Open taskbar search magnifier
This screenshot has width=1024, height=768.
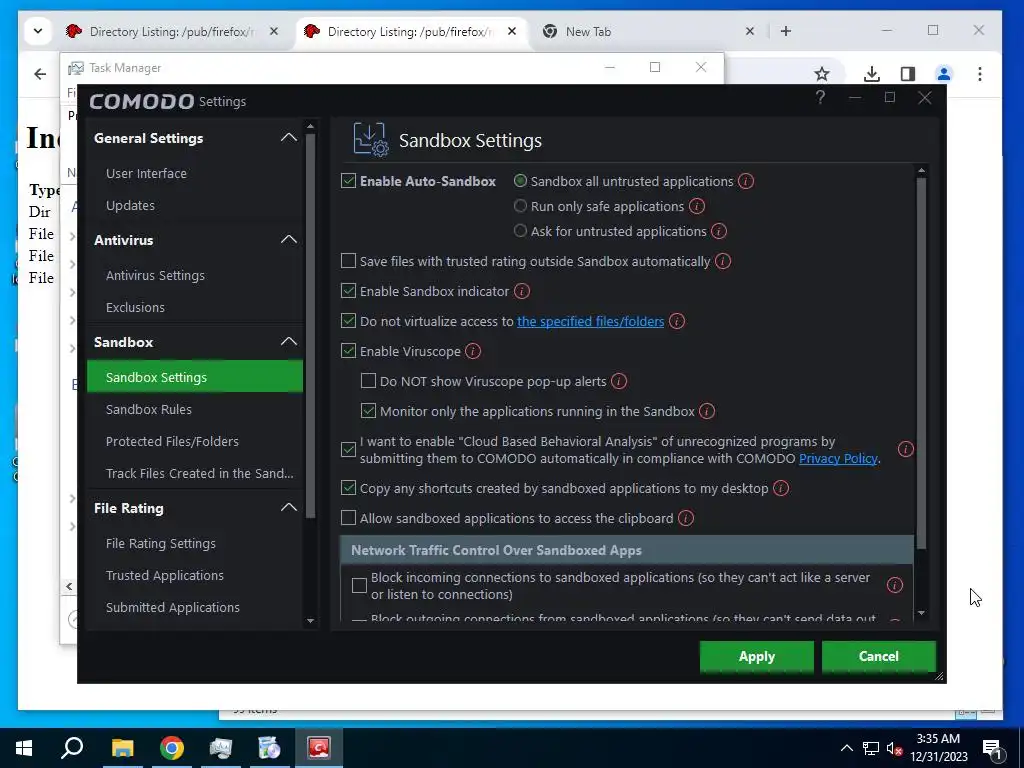pos(72,748)
